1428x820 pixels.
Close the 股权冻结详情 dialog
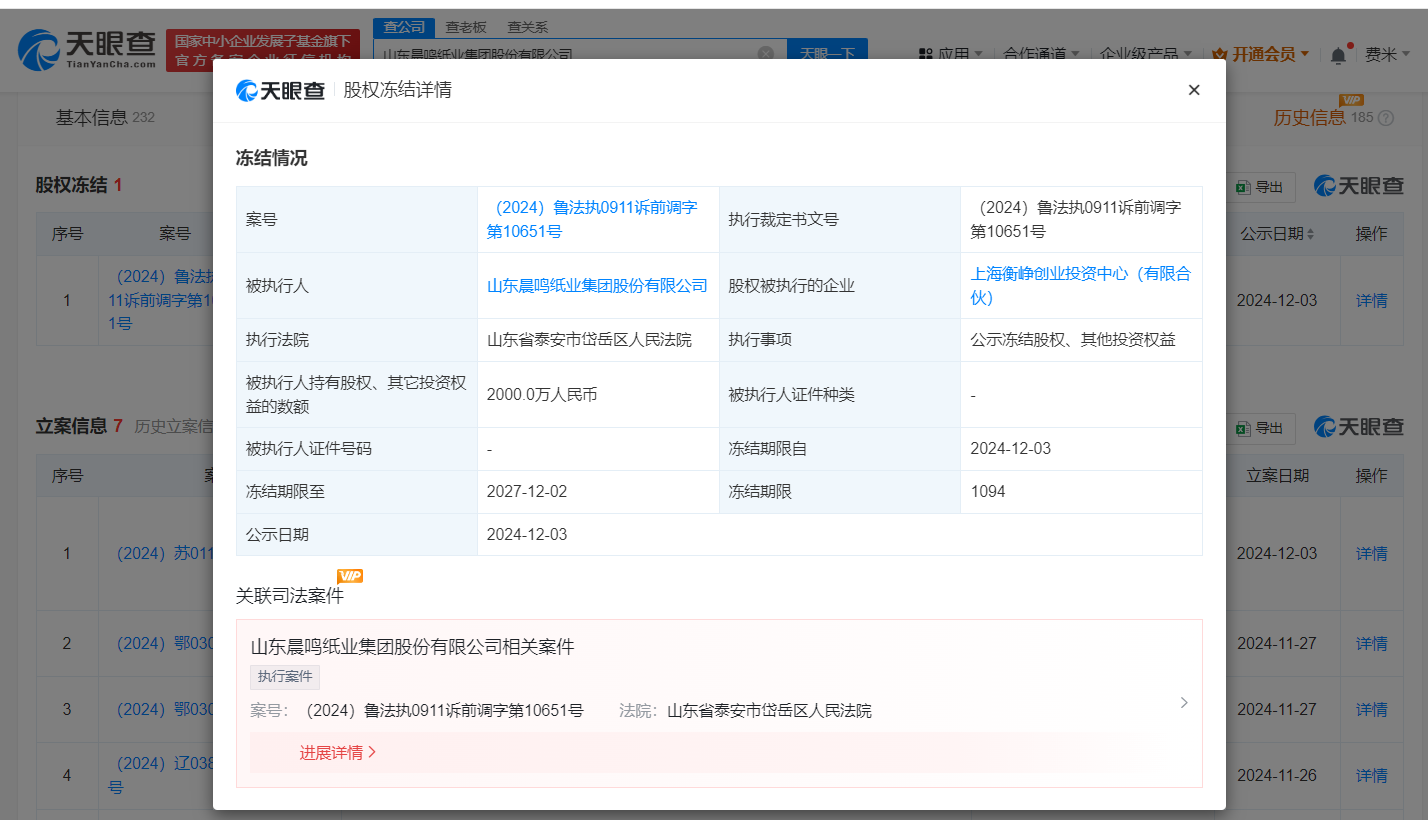click(x=1193, y=90)
